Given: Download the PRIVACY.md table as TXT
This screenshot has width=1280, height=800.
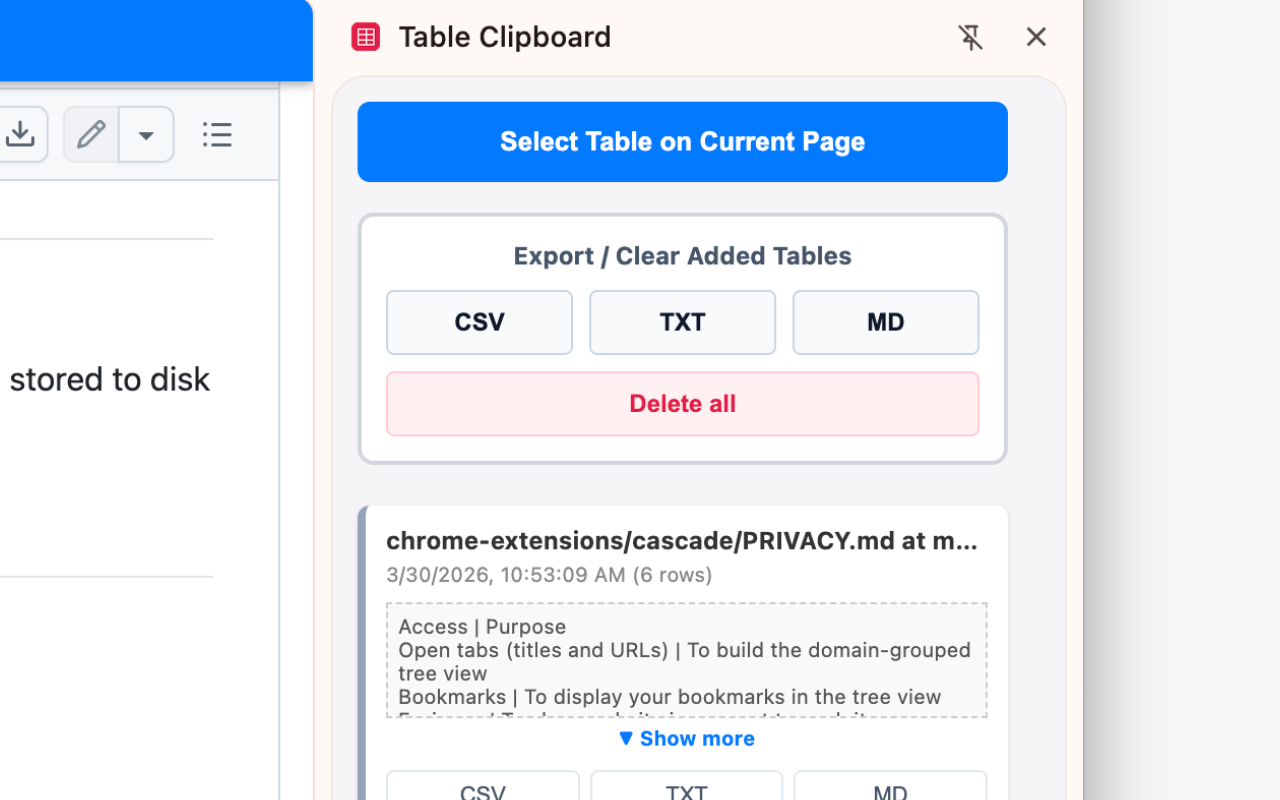Looking at the screenshot, I should (x=686, y=788).
